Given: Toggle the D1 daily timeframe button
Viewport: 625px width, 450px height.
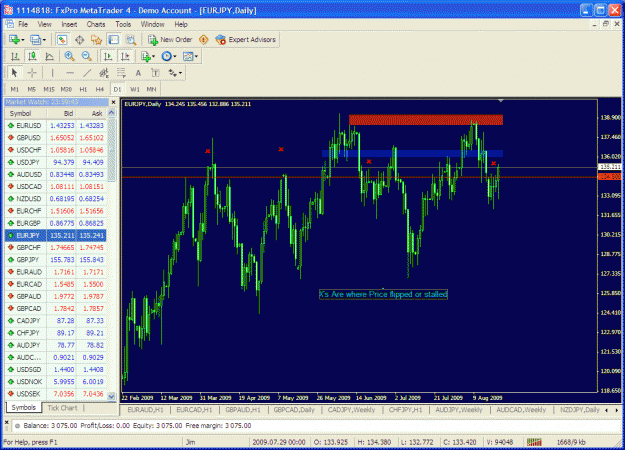Looking at the screenshot, I should tap(117, 89).
